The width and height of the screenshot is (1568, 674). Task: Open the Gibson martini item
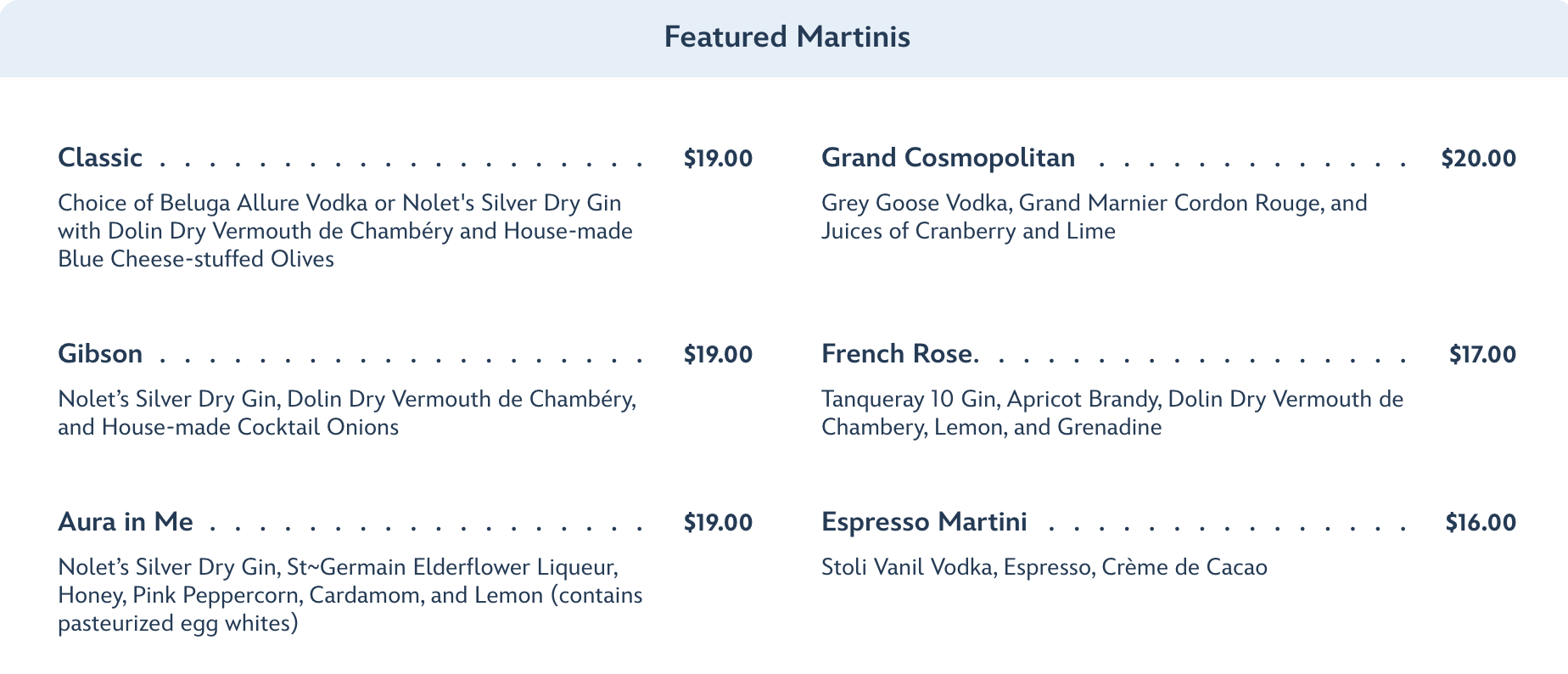point(100,354)
